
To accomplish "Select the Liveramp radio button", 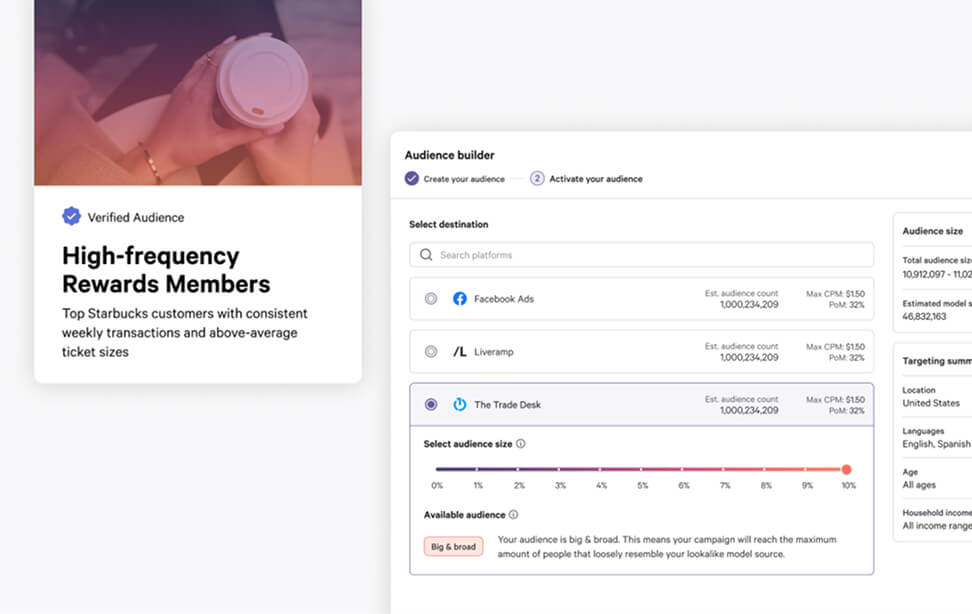I will pyautogui.click(x=430, y=351).
